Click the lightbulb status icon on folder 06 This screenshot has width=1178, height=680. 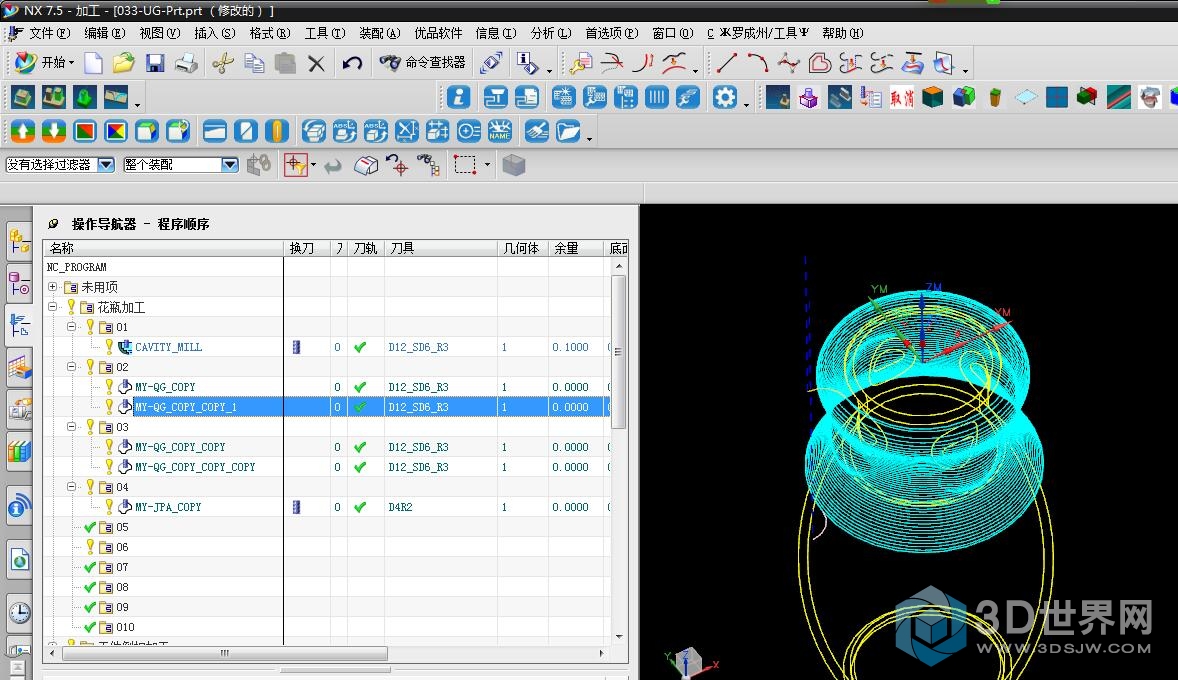[90, 547]
